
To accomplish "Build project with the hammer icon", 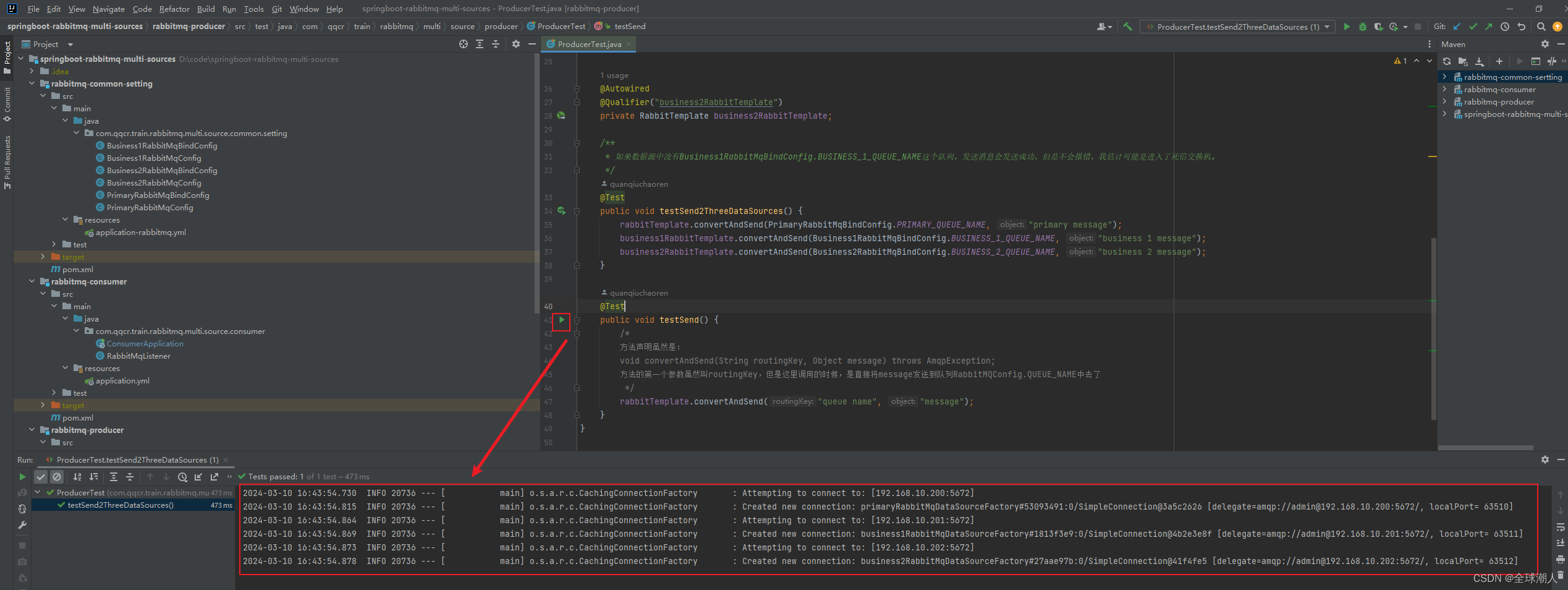I will pyautogui.click(x=1128, y=27).
